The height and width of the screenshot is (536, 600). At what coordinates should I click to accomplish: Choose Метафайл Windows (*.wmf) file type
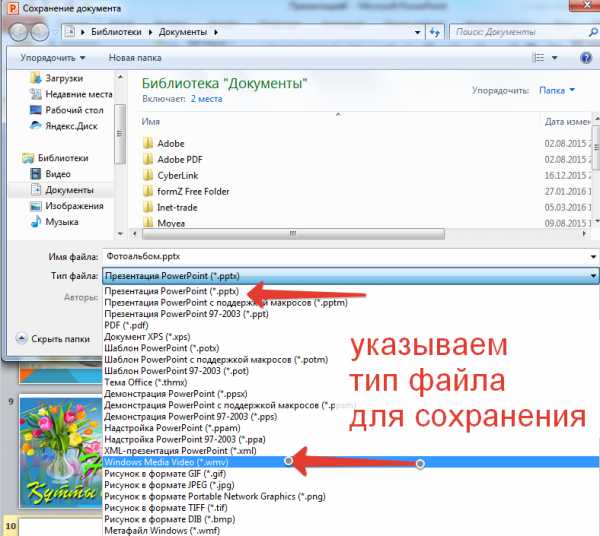[x=162, y=531]
